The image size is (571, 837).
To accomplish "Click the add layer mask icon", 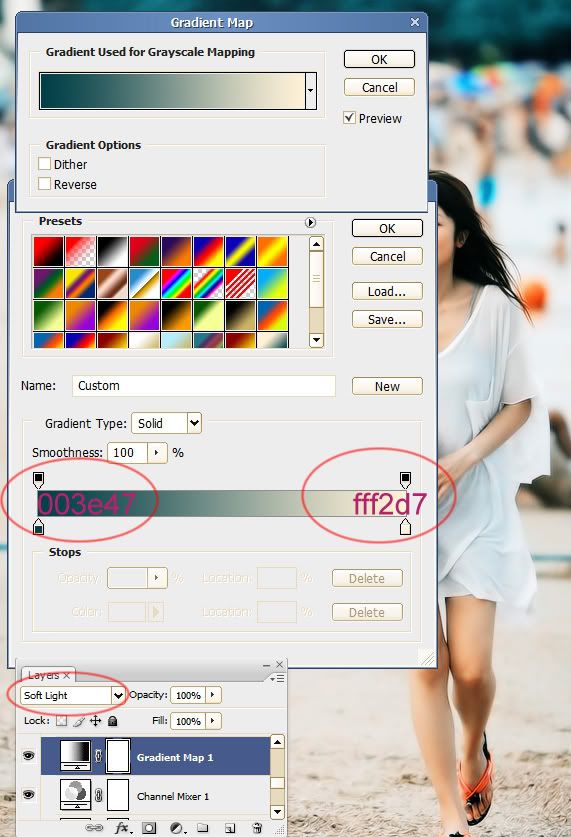I will tap(149, 828).
